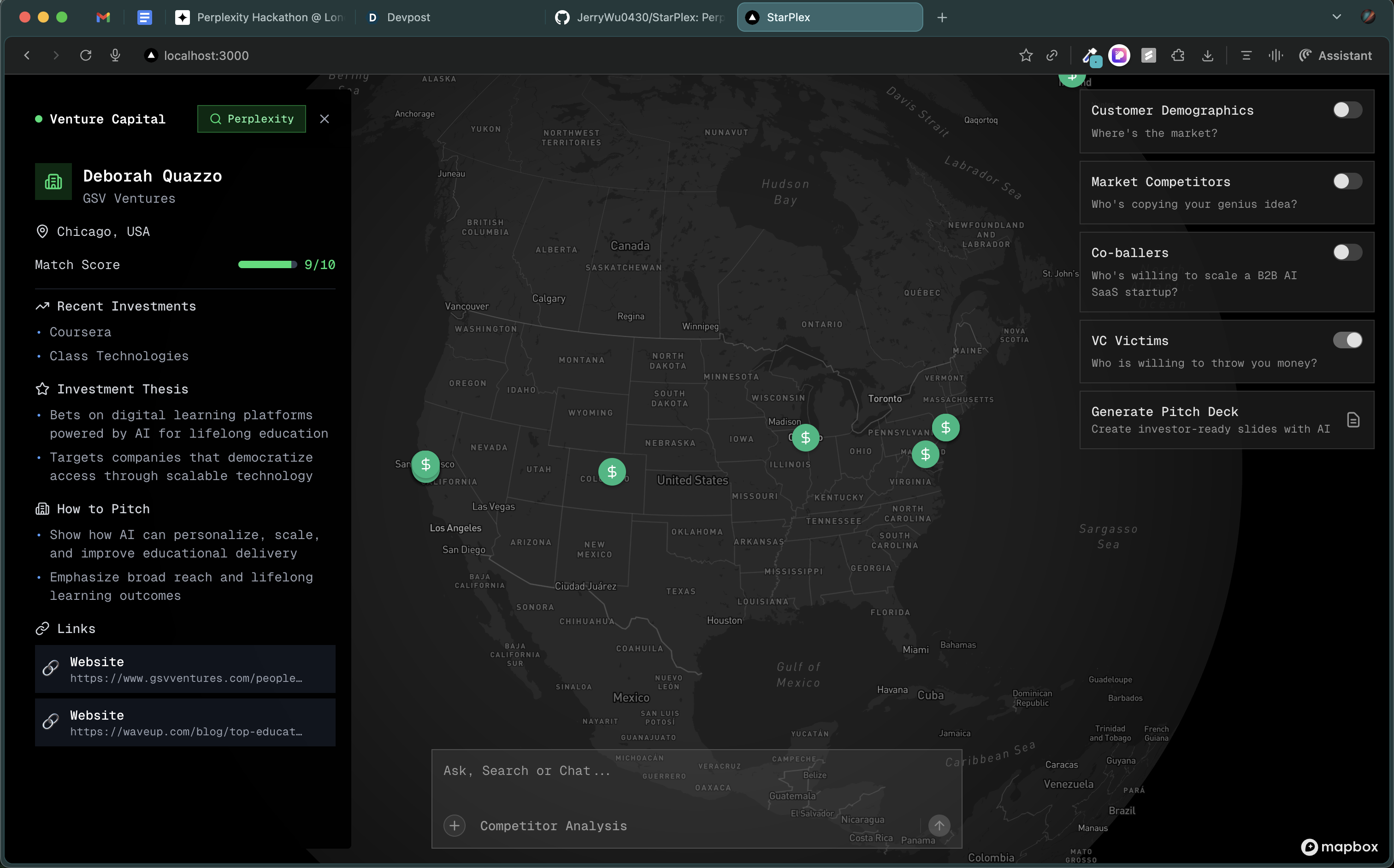This screenshot has height=868, width=1394.
Task: Click the dollar marker near Chicago
Action: point(805,438)
